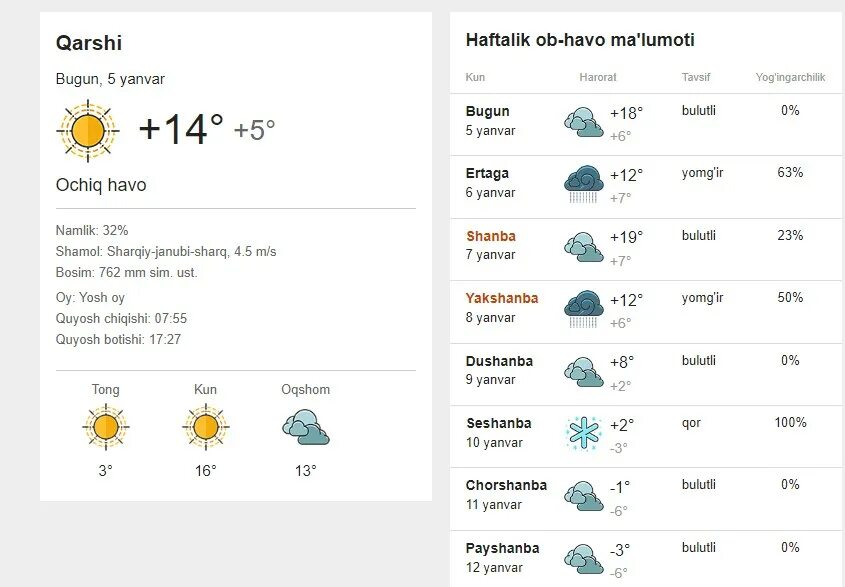Click the cloudy icon for Bugun row
The height and width of the screenshot is (587, 845).
[x=584, y=122]
